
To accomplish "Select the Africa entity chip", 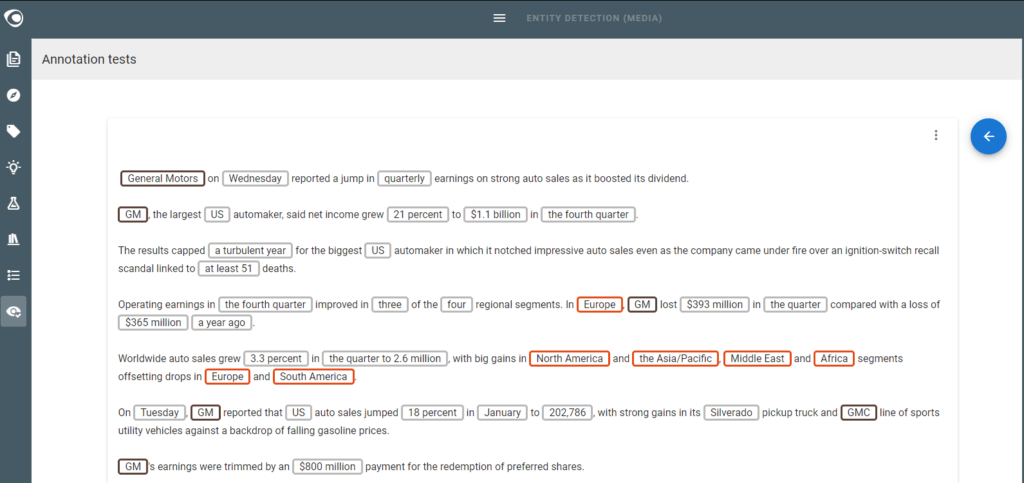I will coord(834,358).
